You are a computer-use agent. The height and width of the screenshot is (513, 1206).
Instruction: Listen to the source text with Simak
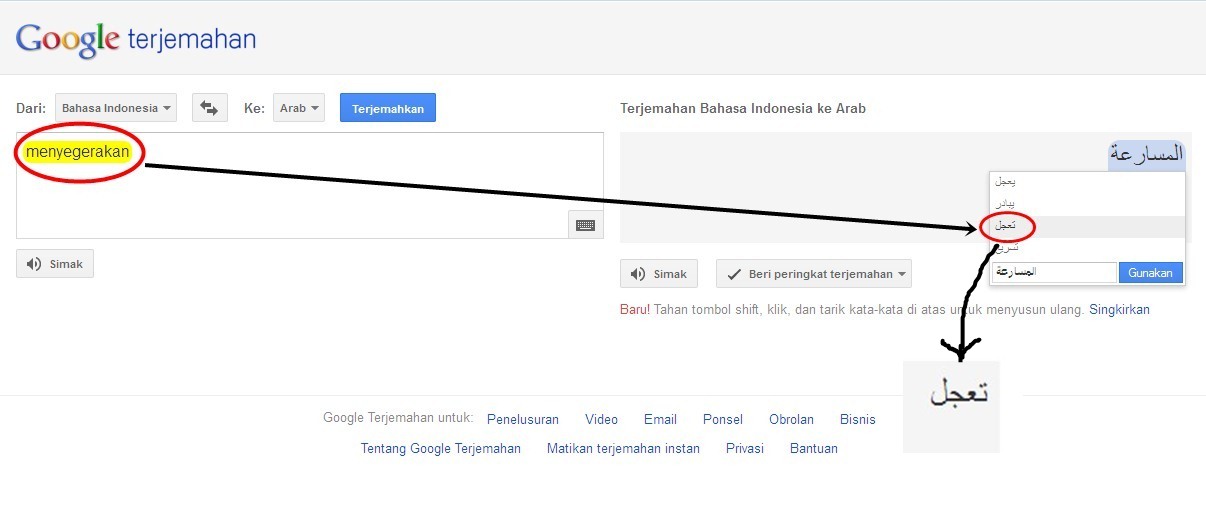coord(55,264)
